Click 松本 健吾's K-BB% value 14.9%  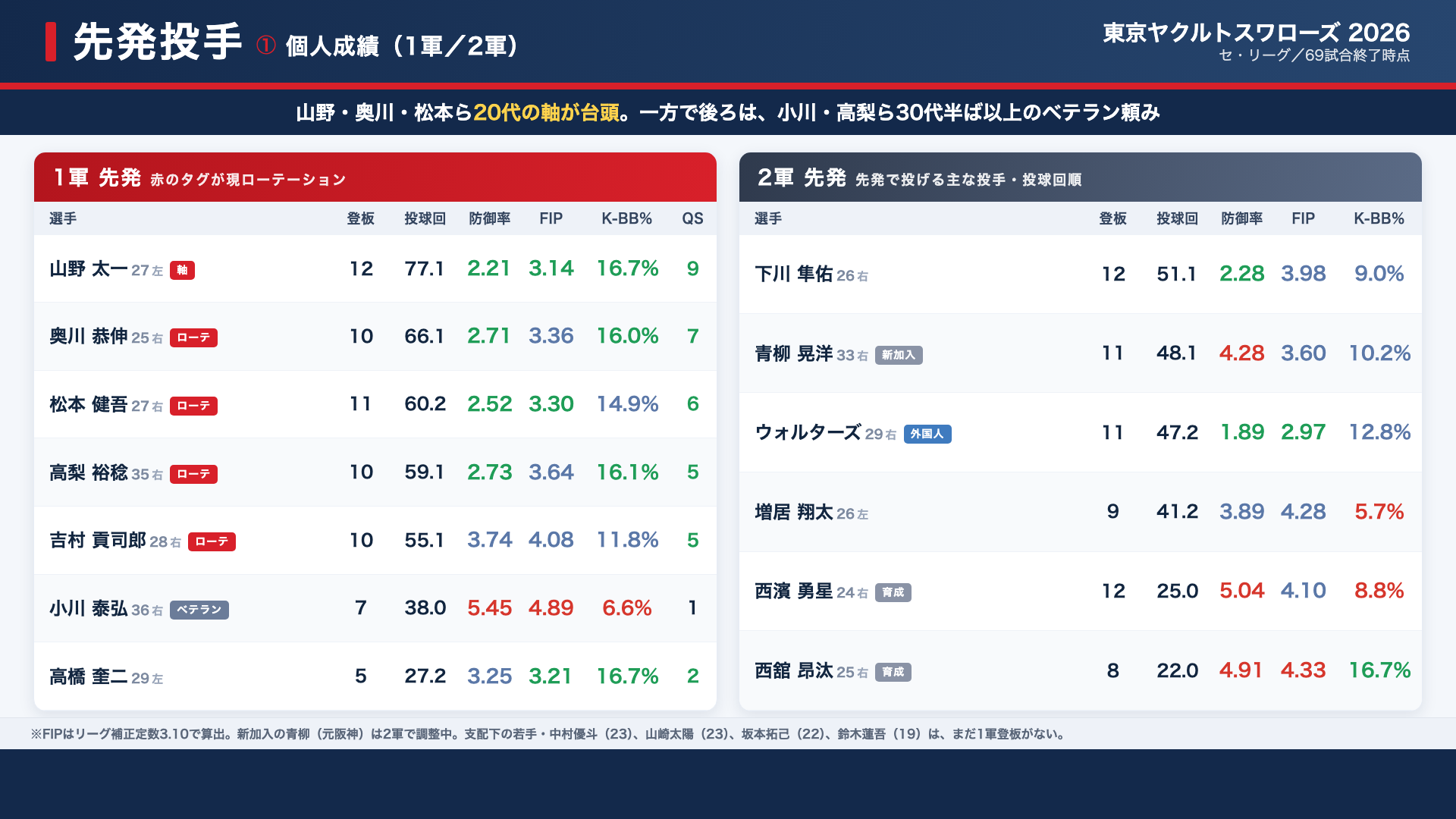point(627,404)
